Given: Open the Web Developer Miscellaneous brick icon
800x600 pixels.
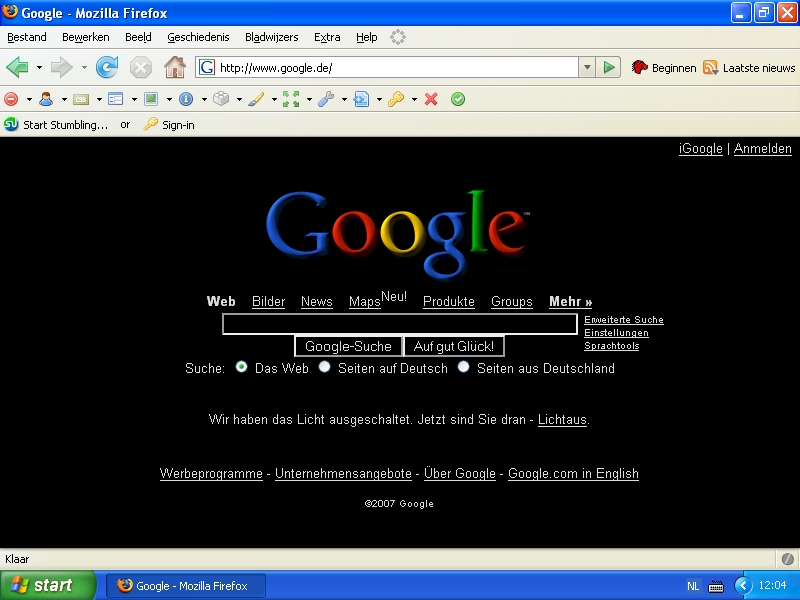Looking at the screenshot, I should click(221, 99).
